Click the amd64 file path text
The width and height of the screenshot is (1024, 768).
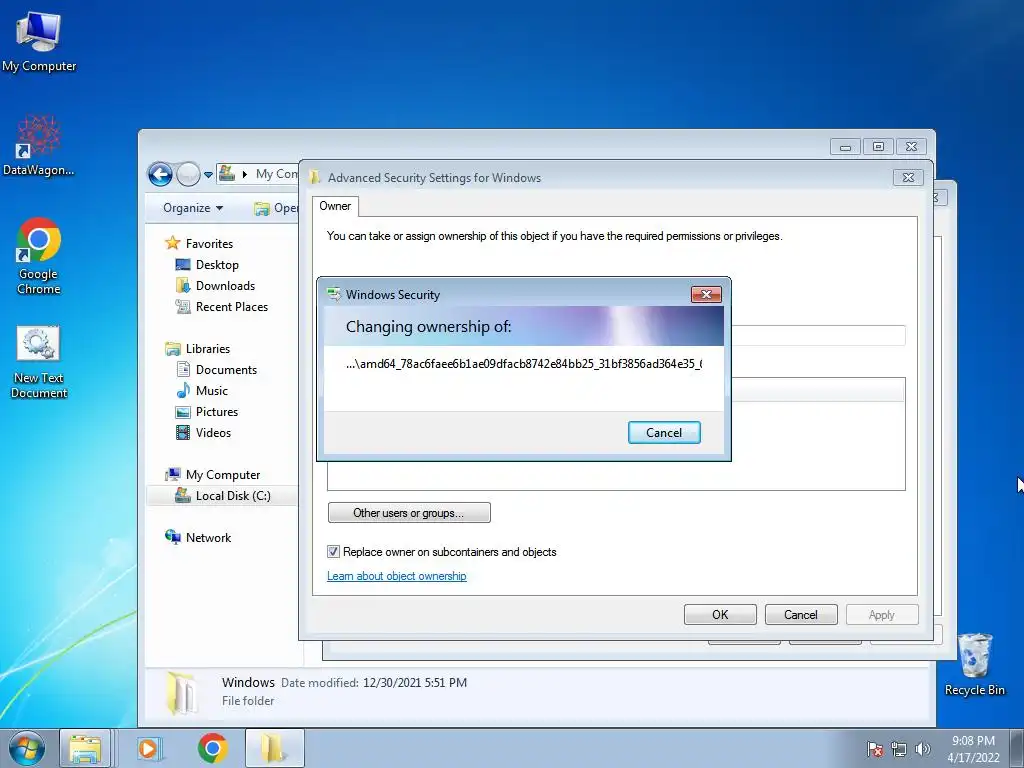coord(524,364)
